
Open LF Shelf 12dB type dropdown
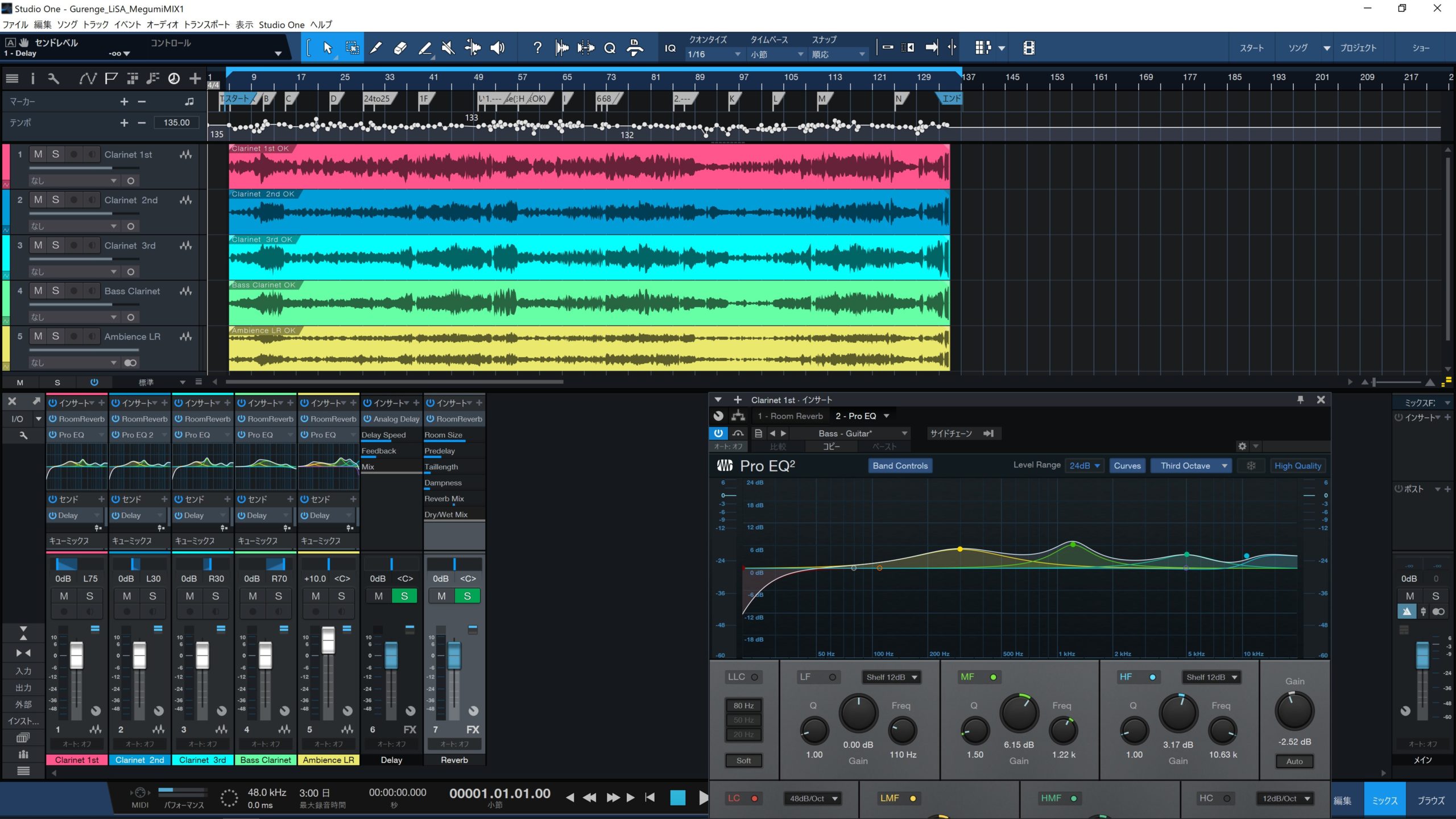892,677
